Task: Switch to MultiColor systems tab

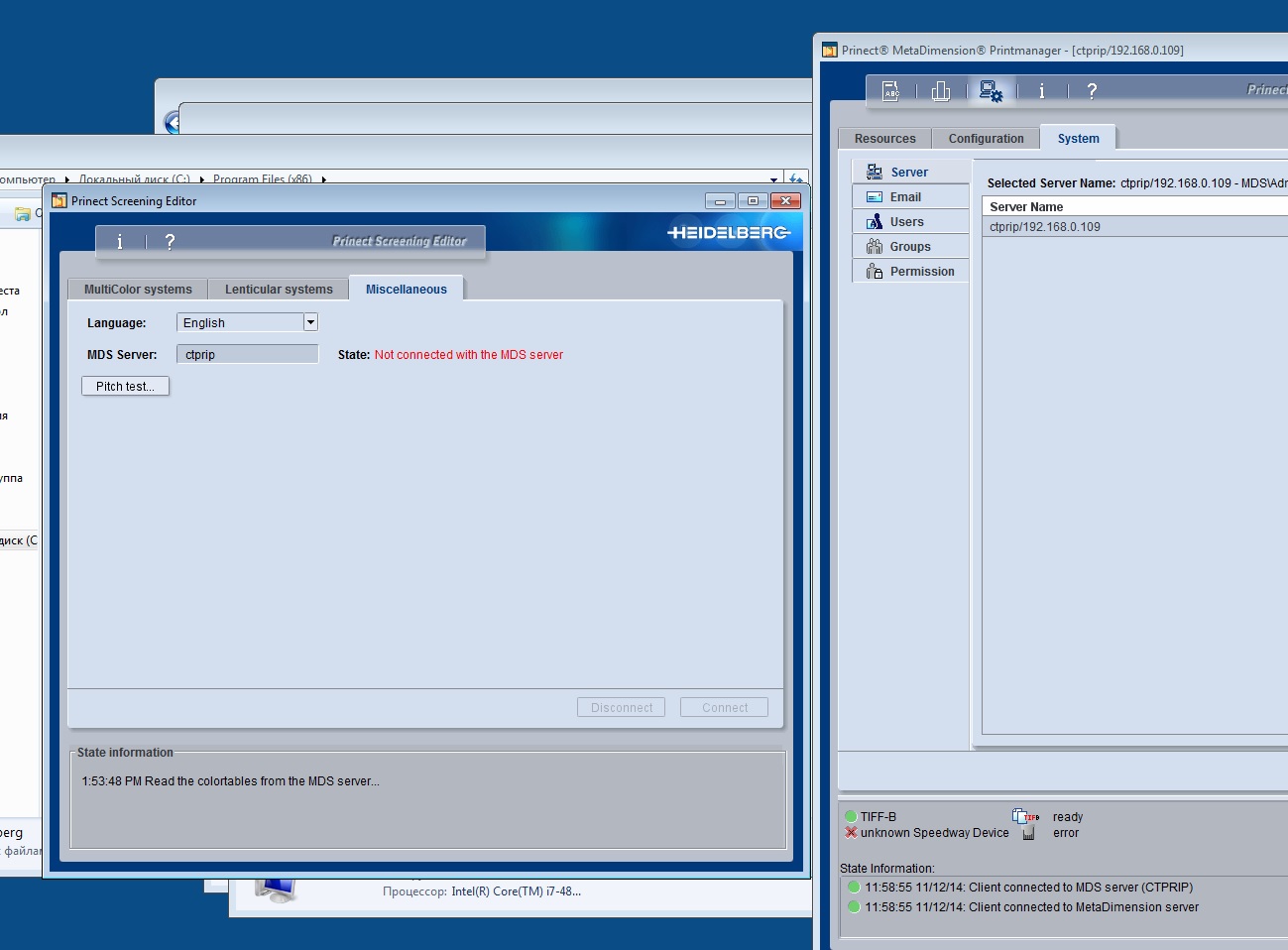Action: click(138, 290)
